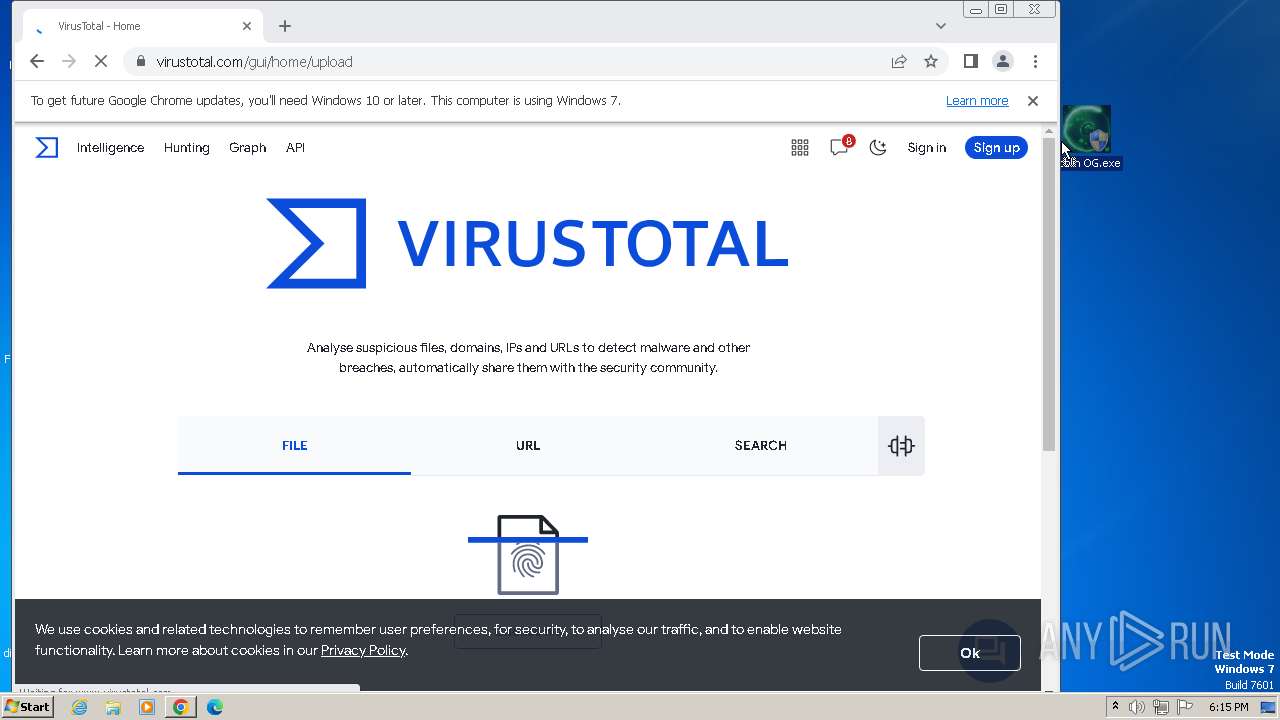
Task: Click the large VIRUSTOTAL logo banner
Action: point(527,243)
